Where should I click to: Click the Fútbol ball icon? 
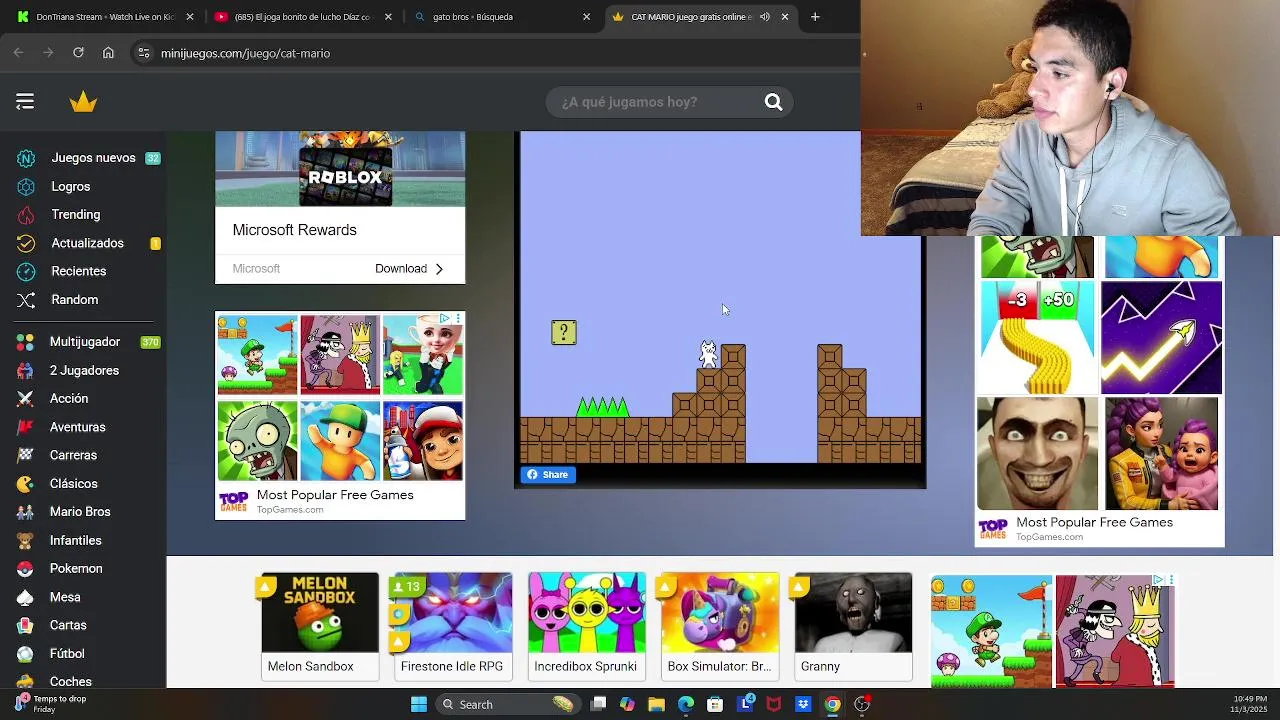pyautogui.click(x=26, y=653)
